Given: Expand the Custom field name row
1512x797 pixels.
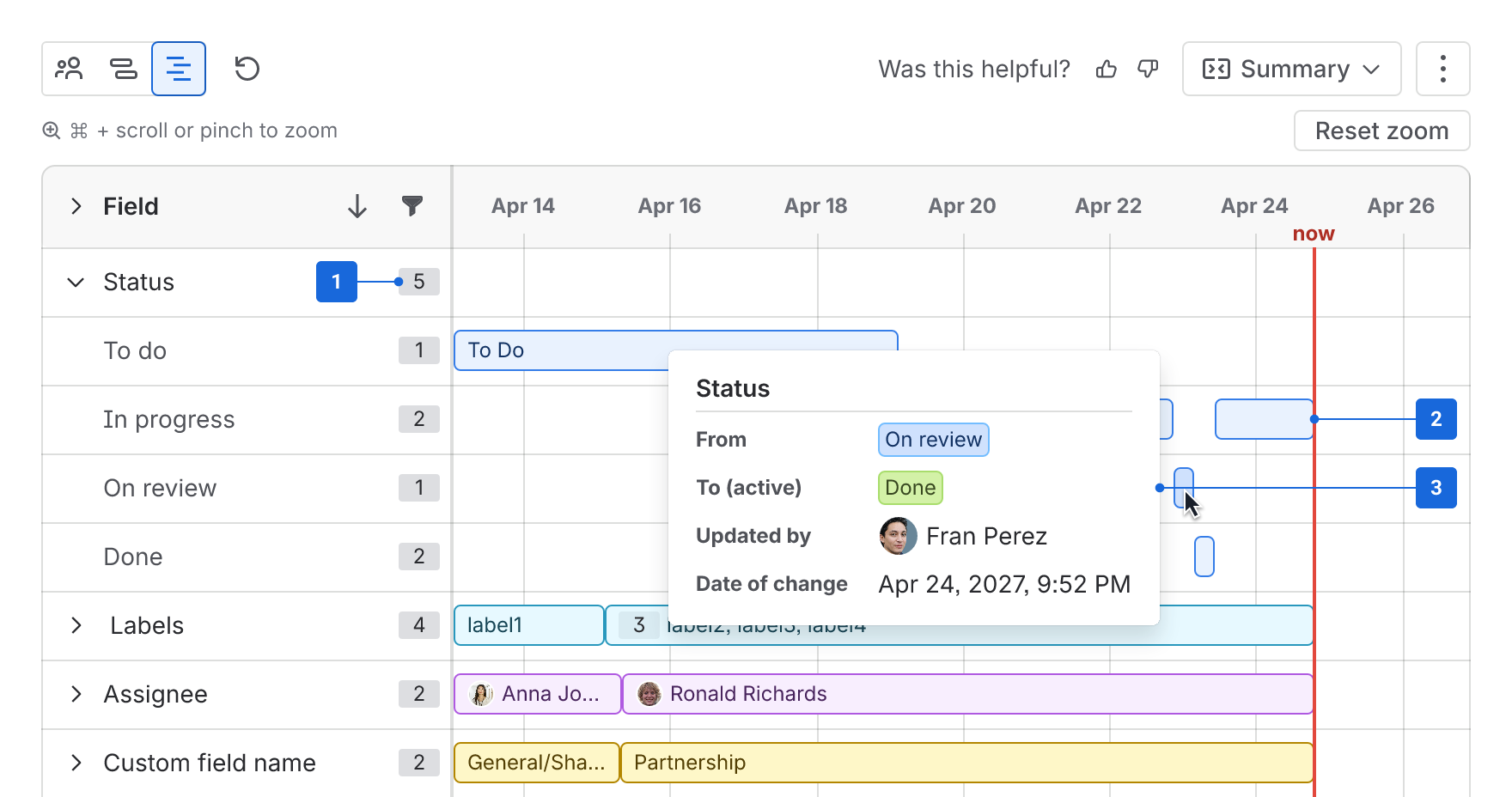Looking at the screenshot, I should point(76,763).
